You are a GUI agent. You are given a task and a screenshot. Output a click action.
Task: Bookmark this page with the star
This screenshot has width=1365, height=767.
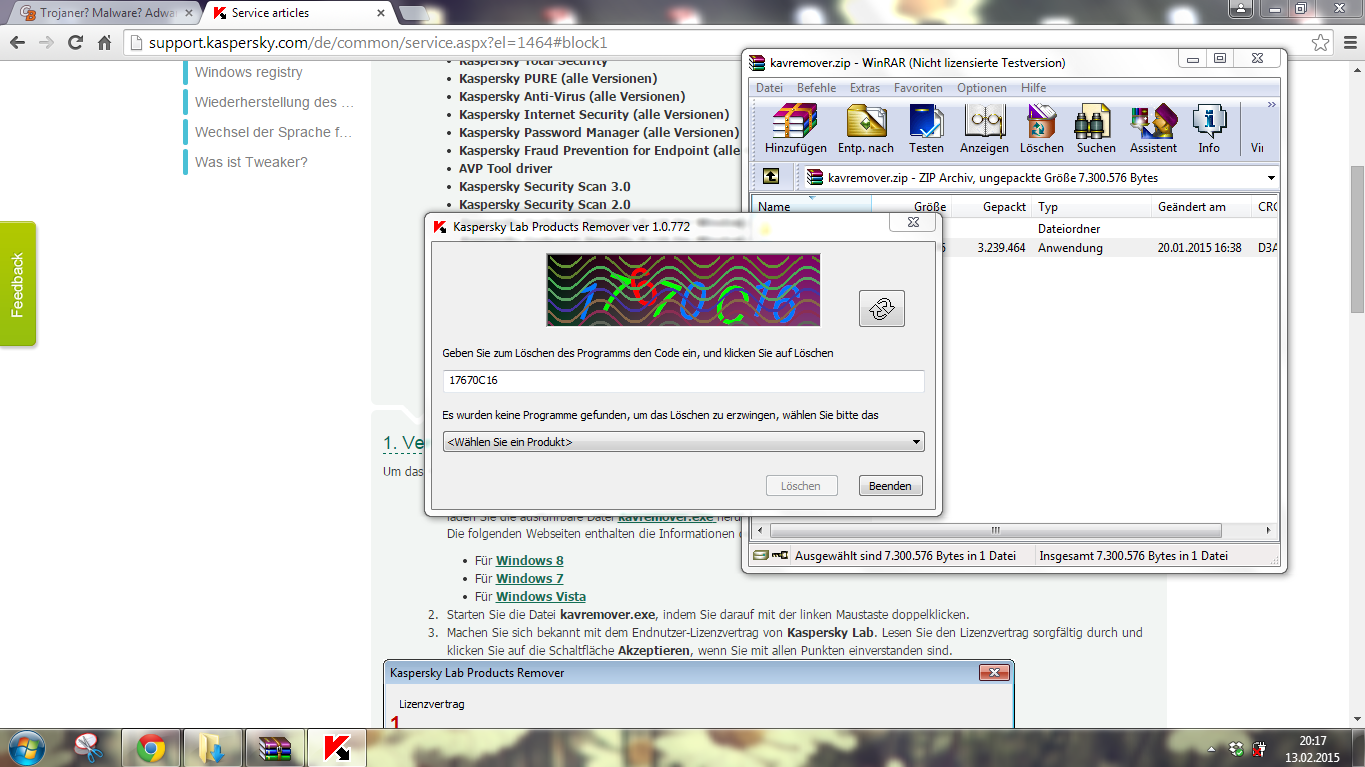[x=1321, y=43]
